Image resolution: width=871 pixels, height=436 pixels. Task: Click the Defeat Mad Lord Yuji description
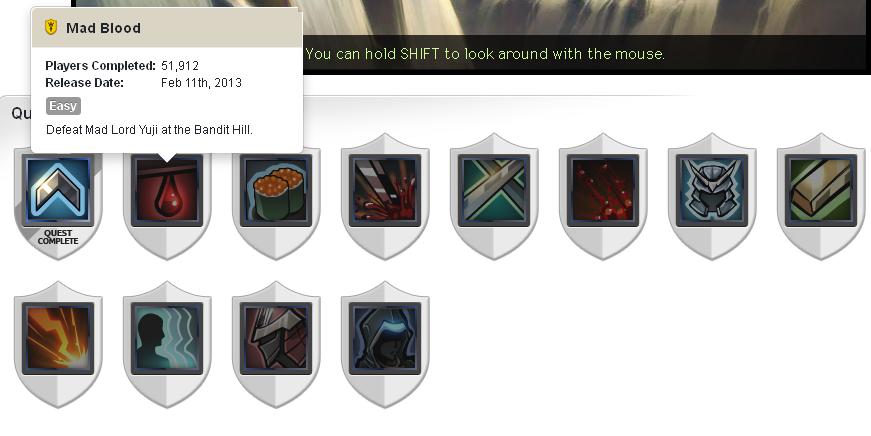149,130
